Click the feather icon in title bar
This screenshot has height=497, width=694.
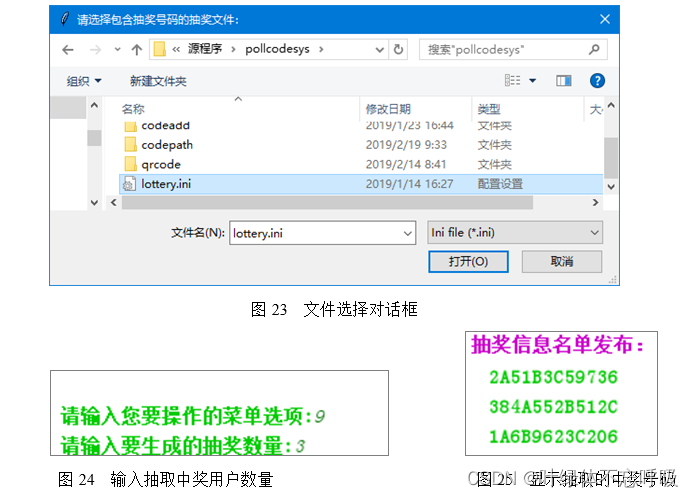point(65,19)
